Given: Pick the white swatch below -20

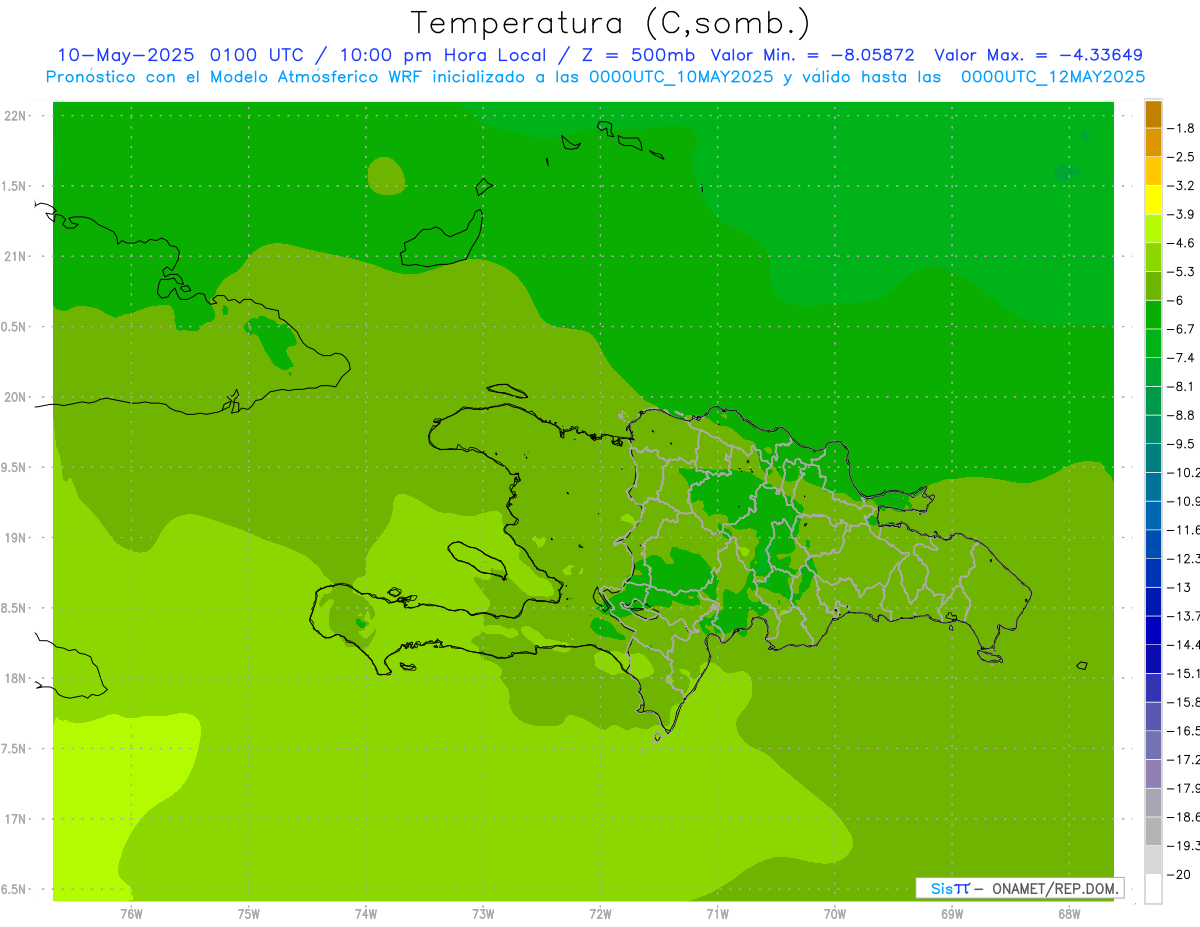Looking at the screenshot, I should coord(1153,888).
